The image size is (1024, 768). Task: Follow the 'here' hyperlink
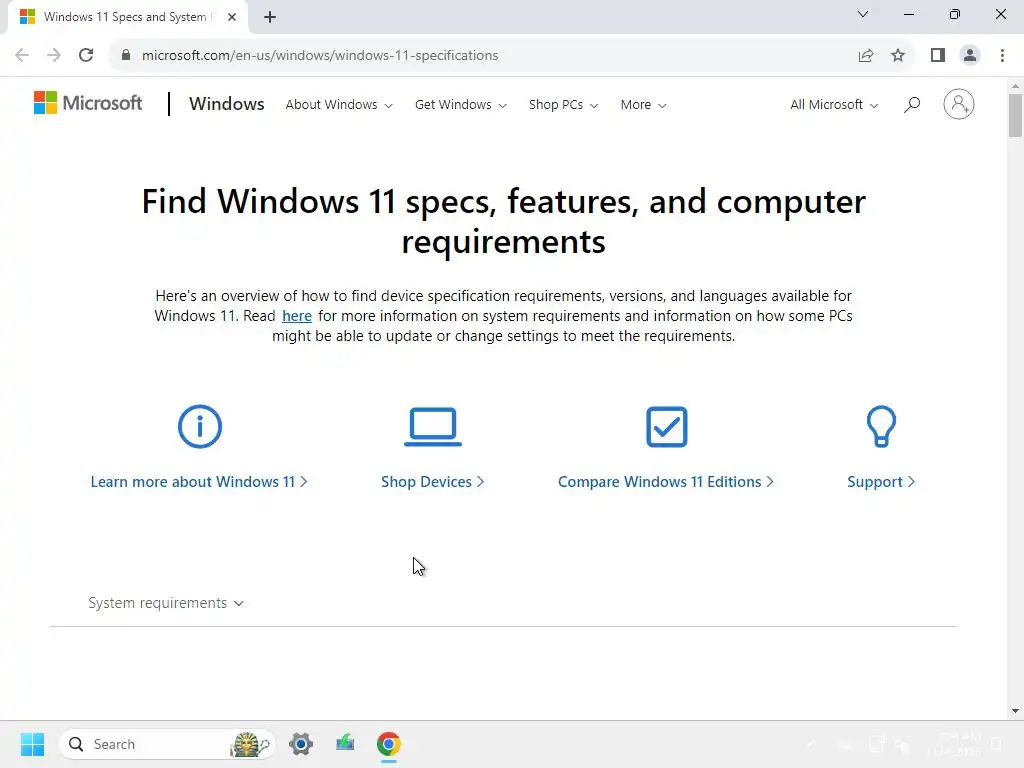[x=296, y=316]
